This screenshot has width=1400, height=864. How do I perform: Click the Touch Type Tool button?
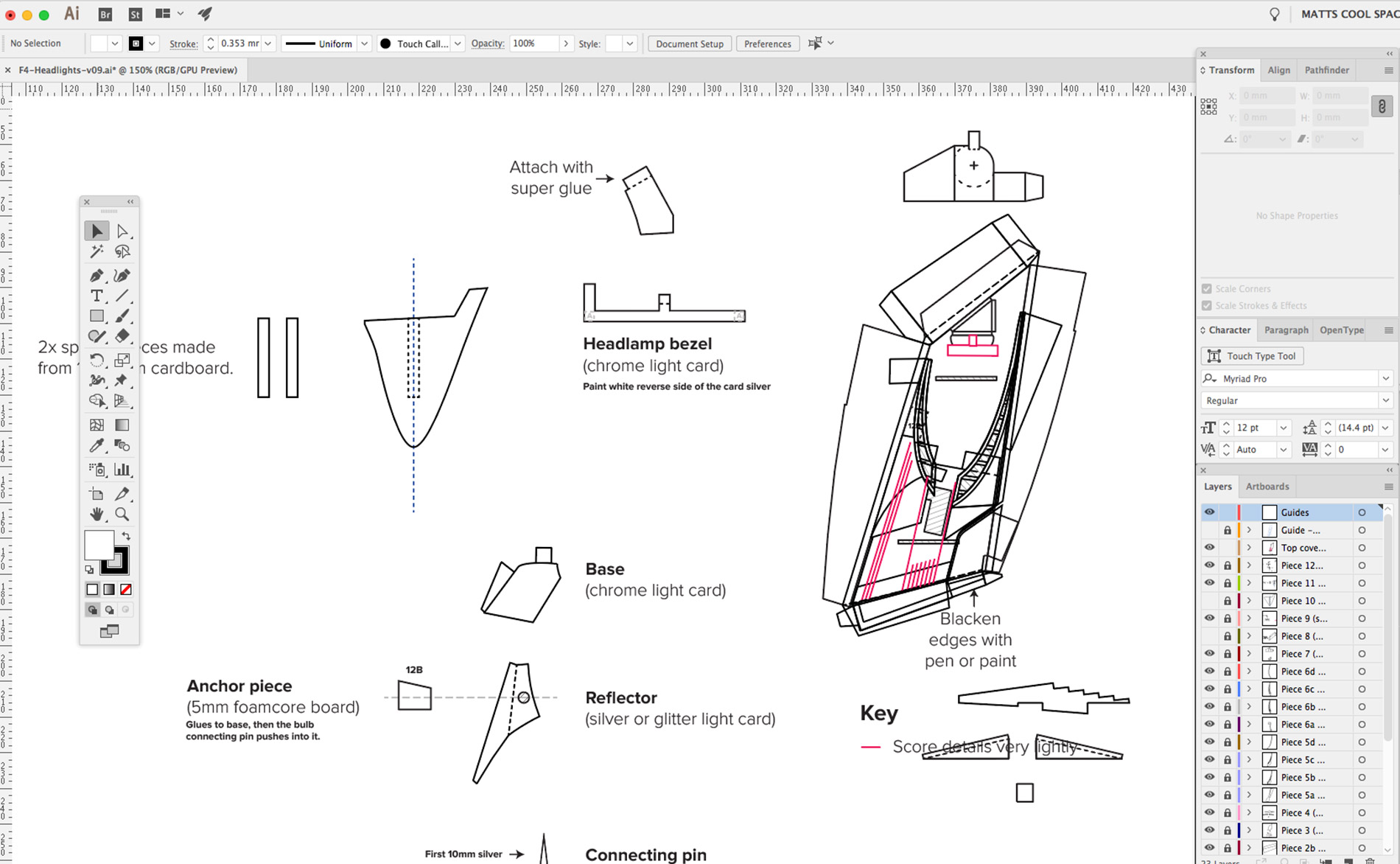[1252, 356]
